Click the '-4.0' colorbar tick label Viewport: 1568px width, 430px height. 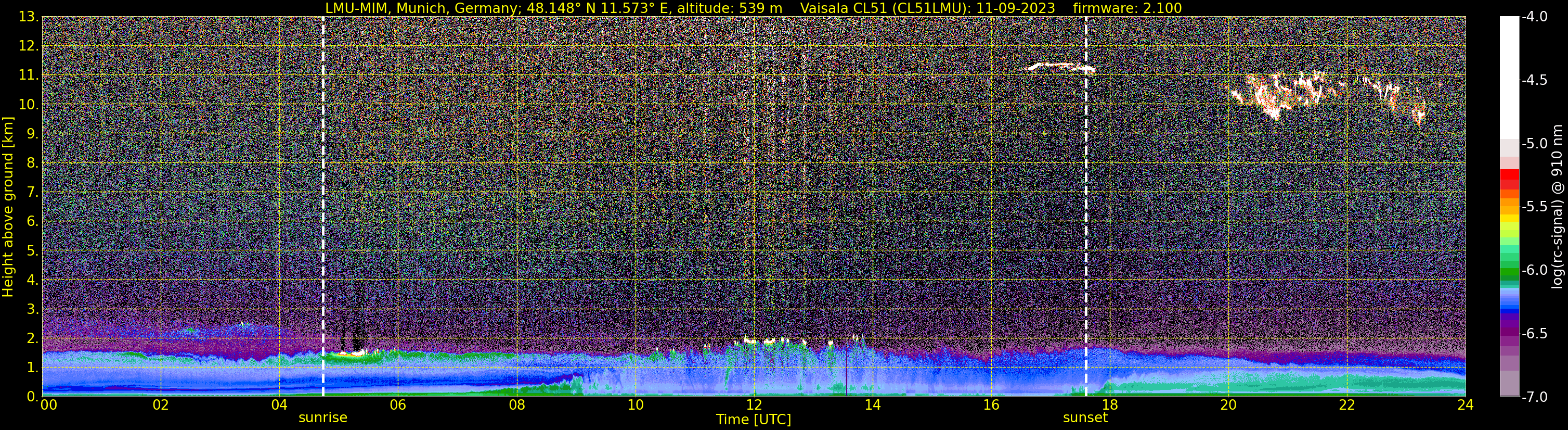pos(1535,17)
